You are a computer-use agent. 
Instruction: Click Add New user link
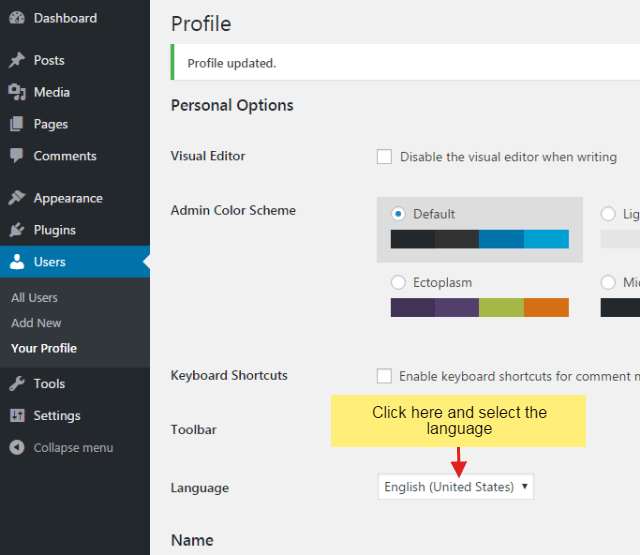[x=36, y=323]
